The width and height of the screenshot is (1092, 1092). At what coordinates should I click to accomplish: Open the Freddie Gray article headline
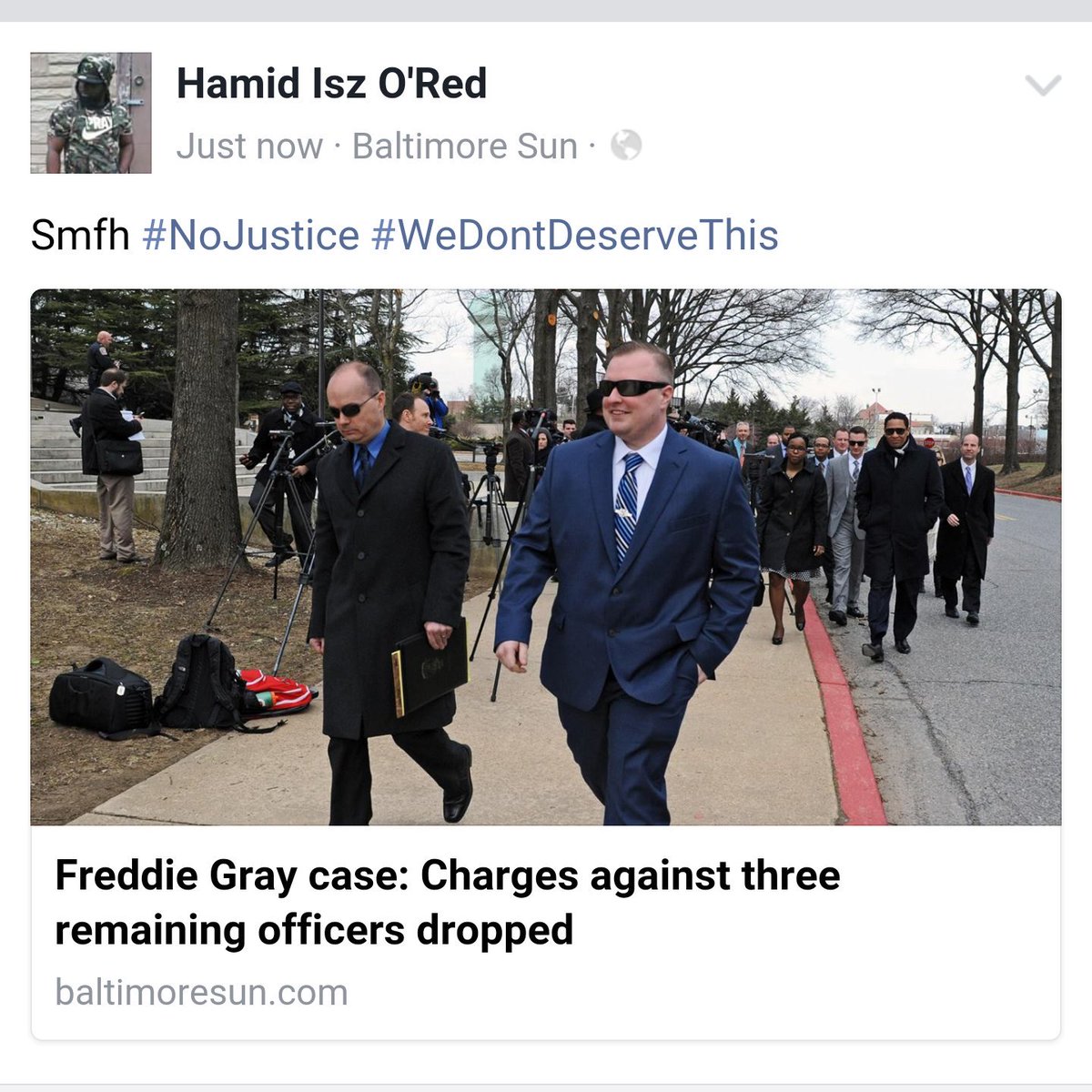(x=448, y=903)
